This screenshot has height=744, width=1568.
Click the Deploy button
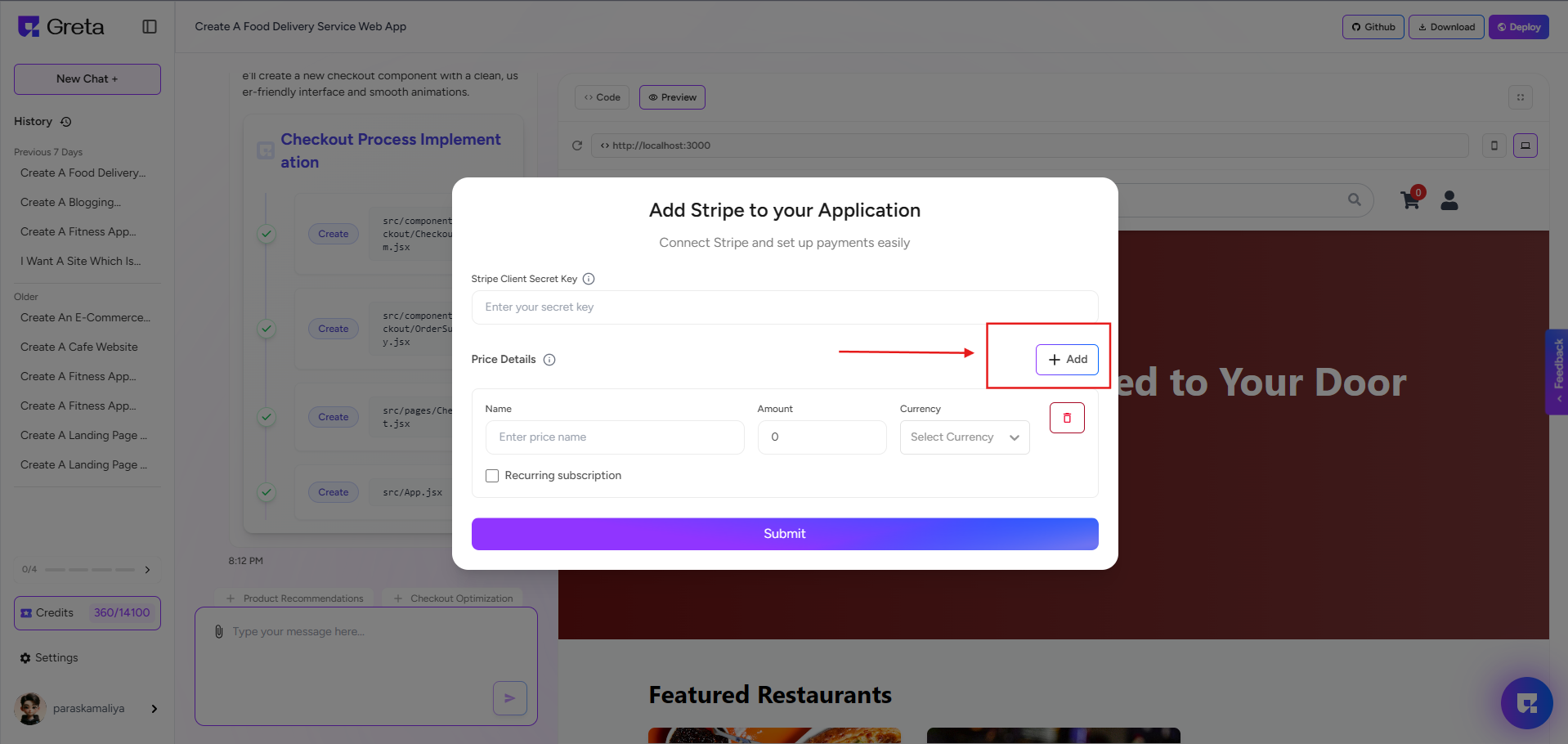(1519, 27)
